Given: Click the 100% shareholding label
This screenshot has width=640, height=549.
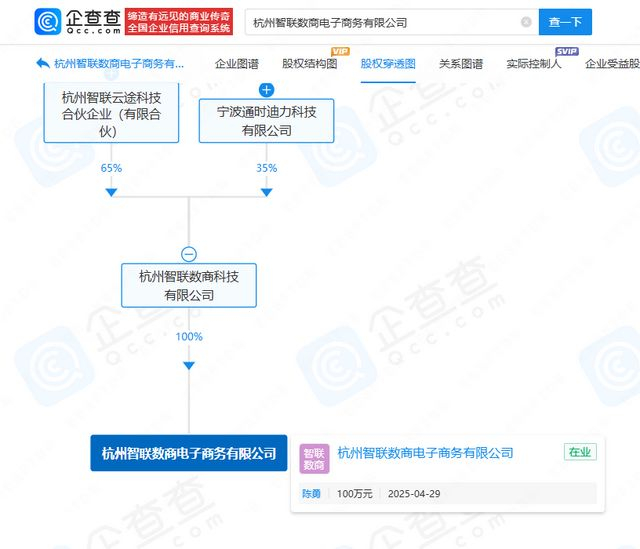Looking at the screenshot, I should [x=189, y=337].
